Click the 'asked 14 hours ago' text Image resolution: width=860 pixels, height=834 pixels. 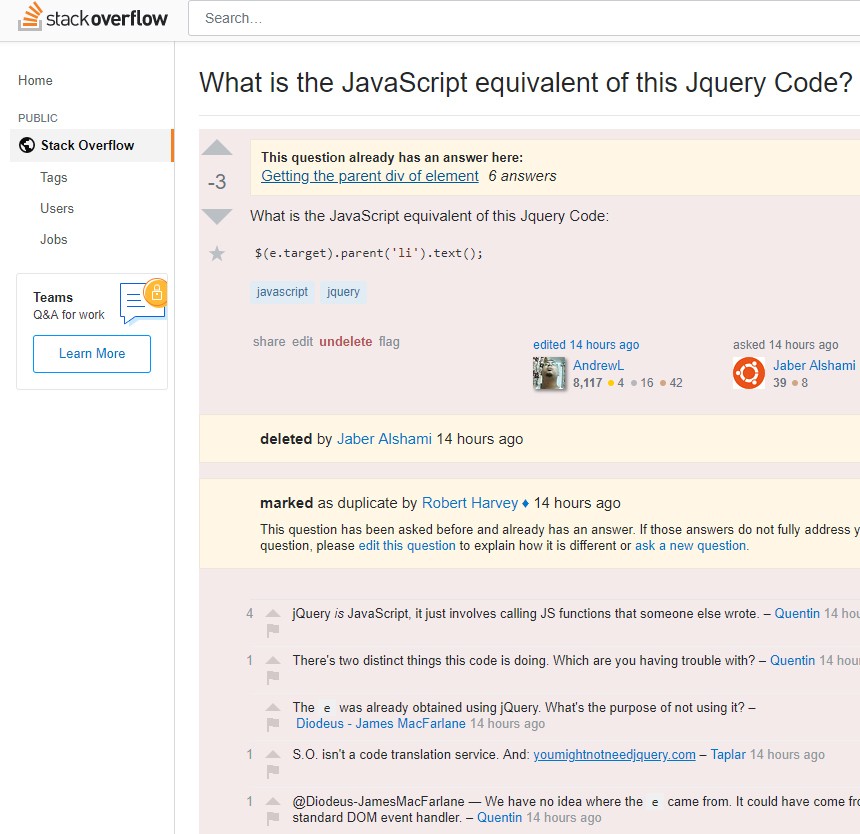pyautogui.click(x=785, y=345)
